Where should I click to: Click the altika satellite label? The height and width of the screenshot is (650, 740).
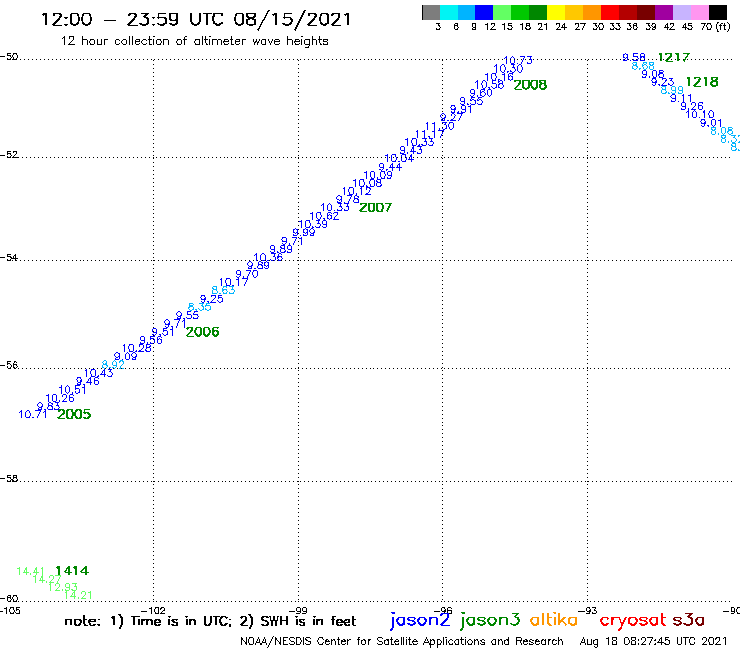[554, 620]
